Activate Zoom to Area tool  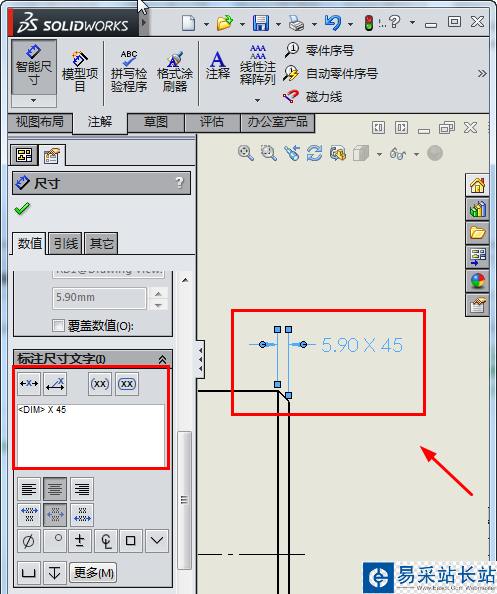[x=269, y=153]
